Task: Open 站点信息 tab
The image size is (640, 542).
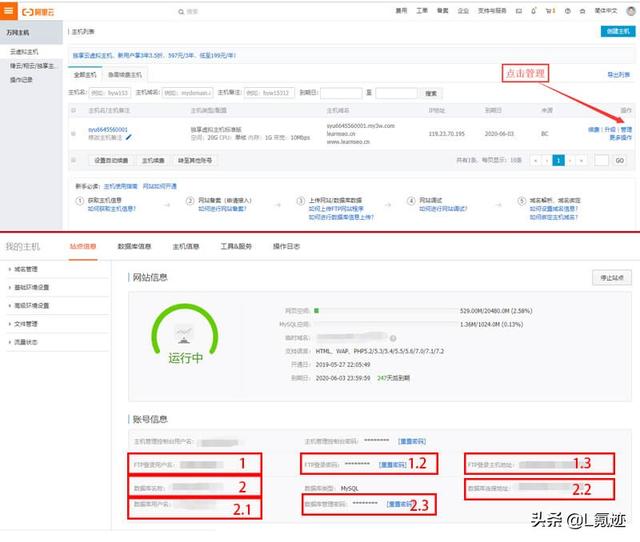Action: coord(83,246)
